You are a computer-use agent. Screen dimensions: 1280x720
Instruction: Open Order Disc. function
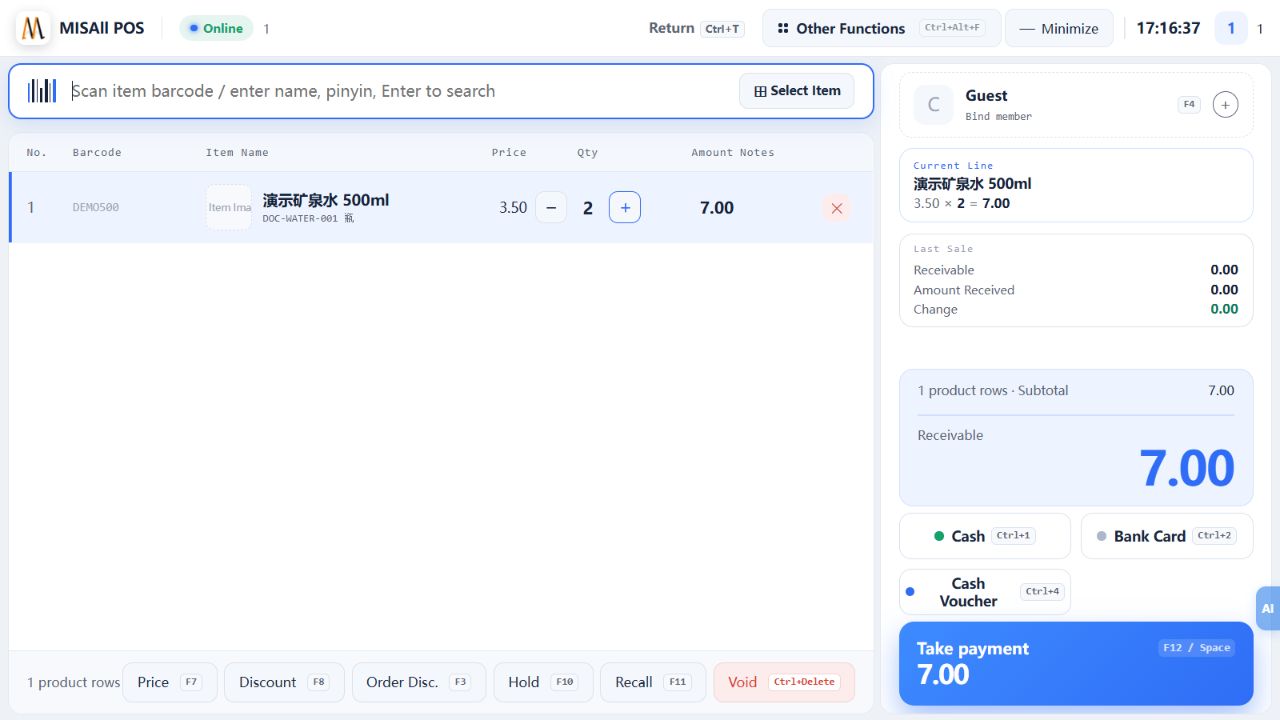419,682
